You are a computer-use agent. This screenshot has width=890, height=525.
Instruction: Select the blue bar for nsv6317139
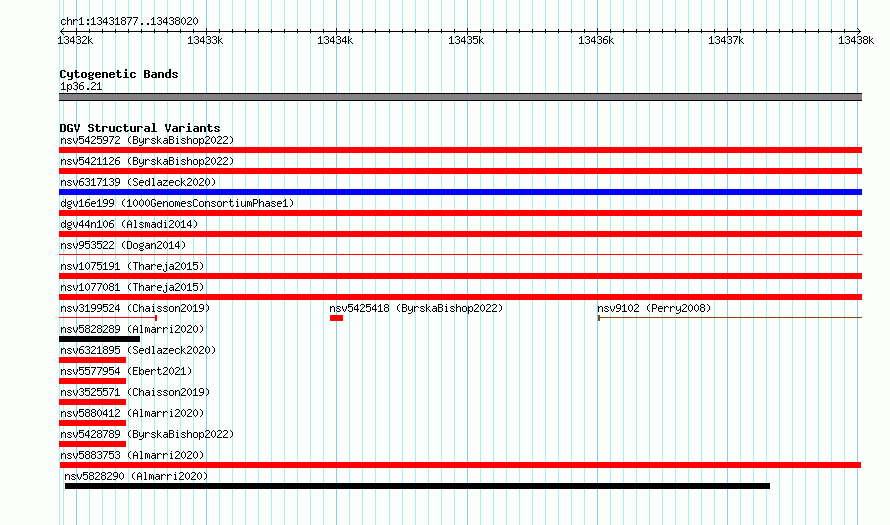click(x=460, y=192)
